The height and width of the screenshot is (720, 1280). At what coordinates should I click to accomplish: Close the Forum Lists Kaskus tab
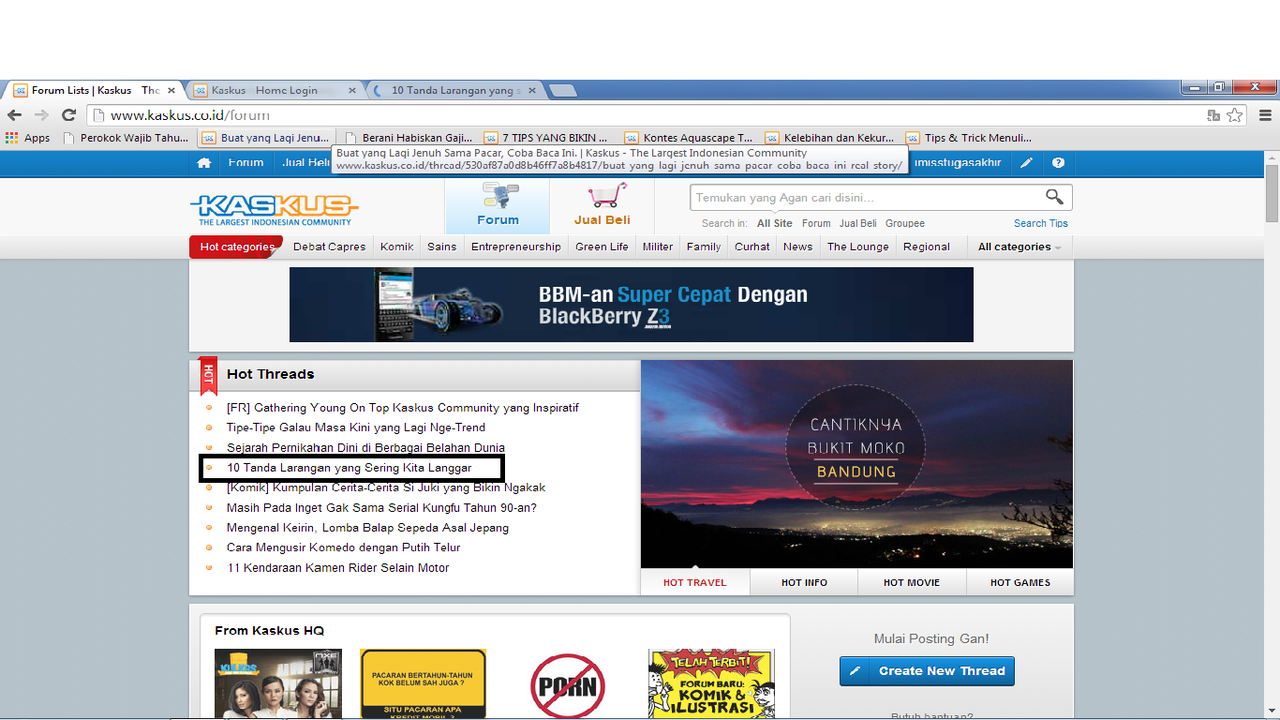(171, 90)
